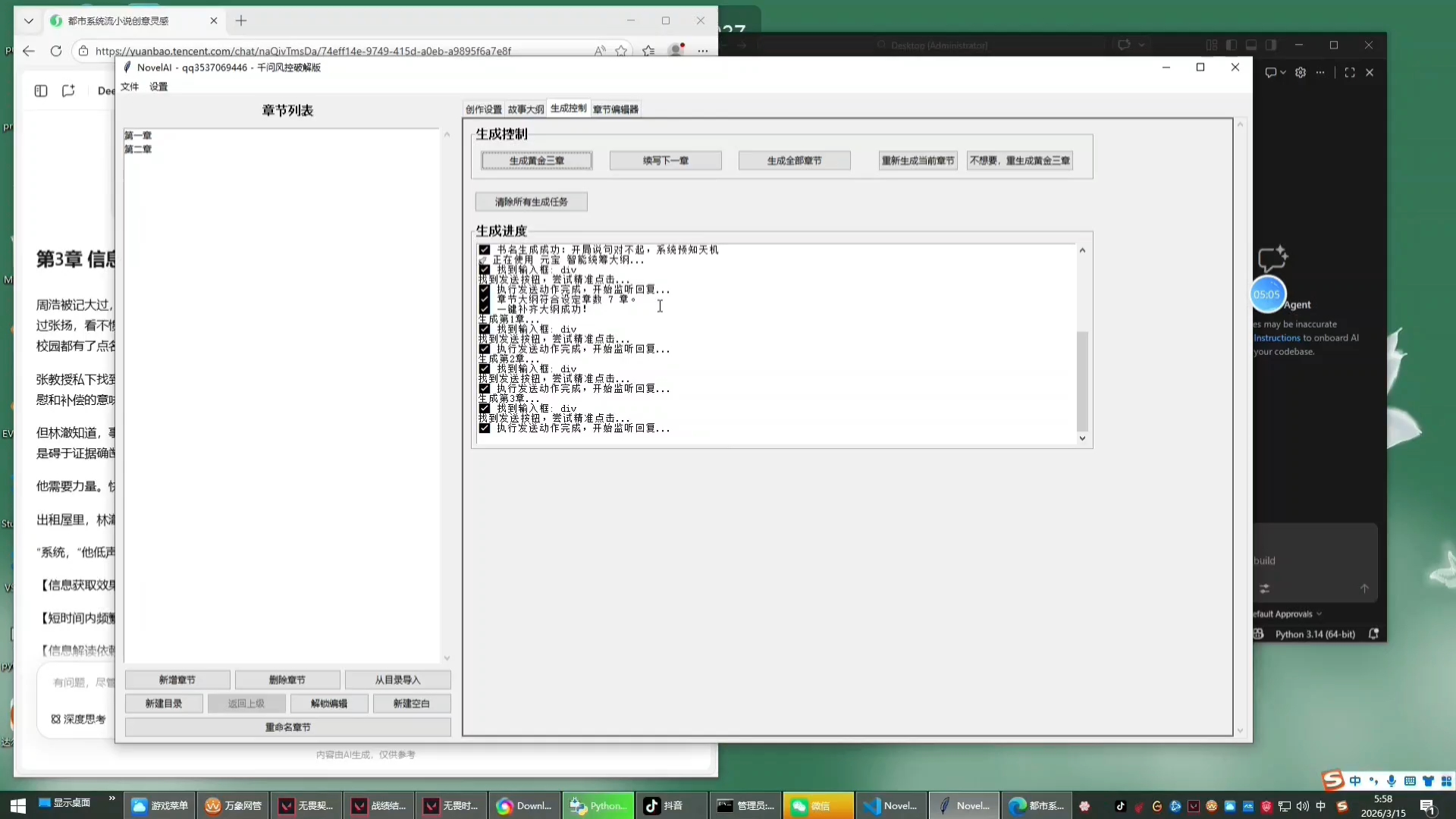Open 抖音 from the taskbar
Viewport: 1456px width, 819px height.
pos(664,805)
